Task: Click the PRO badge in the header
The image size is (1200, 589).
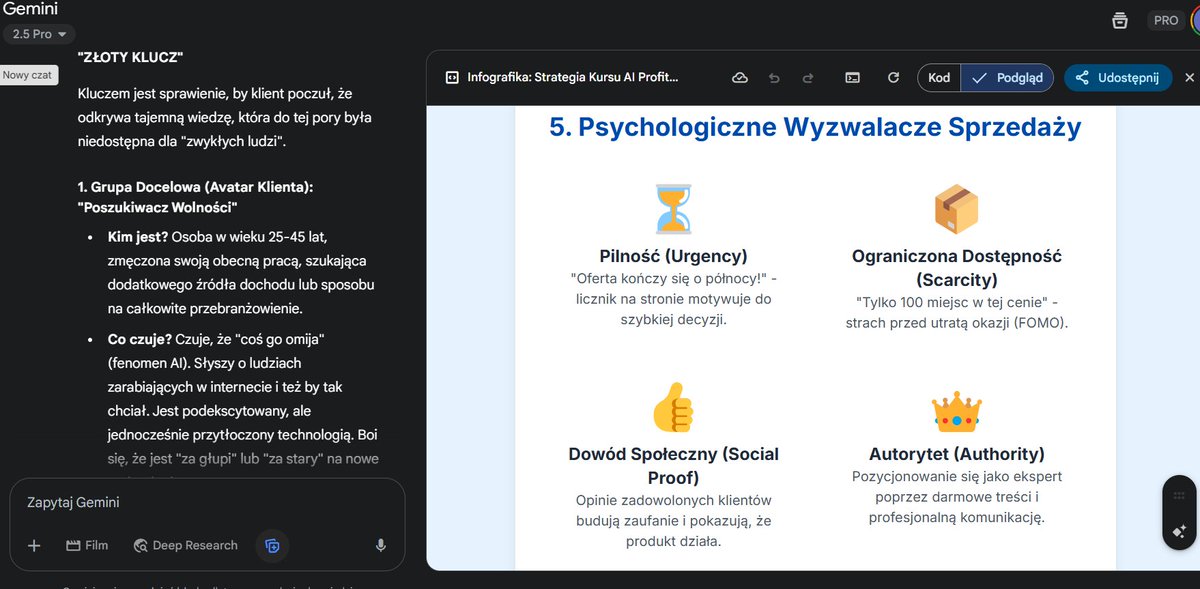Action: [1165, 20]
